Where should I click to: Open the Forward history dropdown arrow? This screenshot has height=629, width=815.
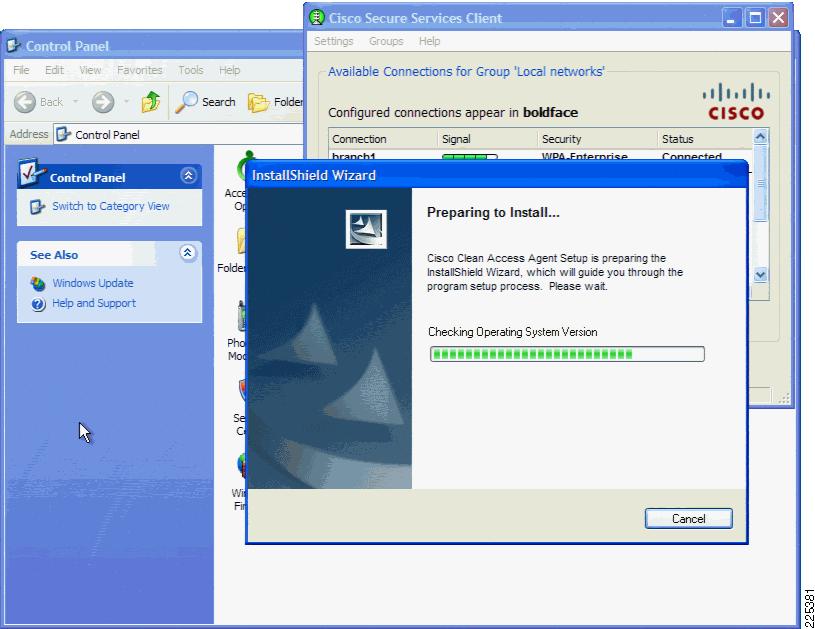(x=126, y=102)
